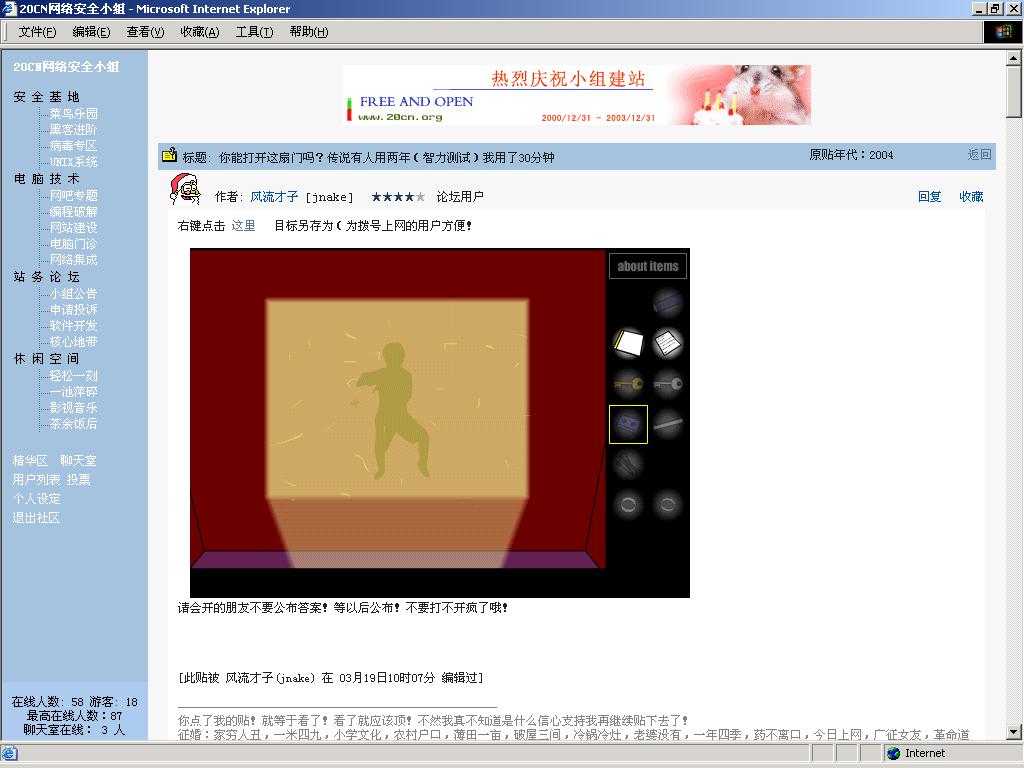Click the 电脑技术 category heading
Viewport: 1024px width, 768px height.
[x=46, y=179]
